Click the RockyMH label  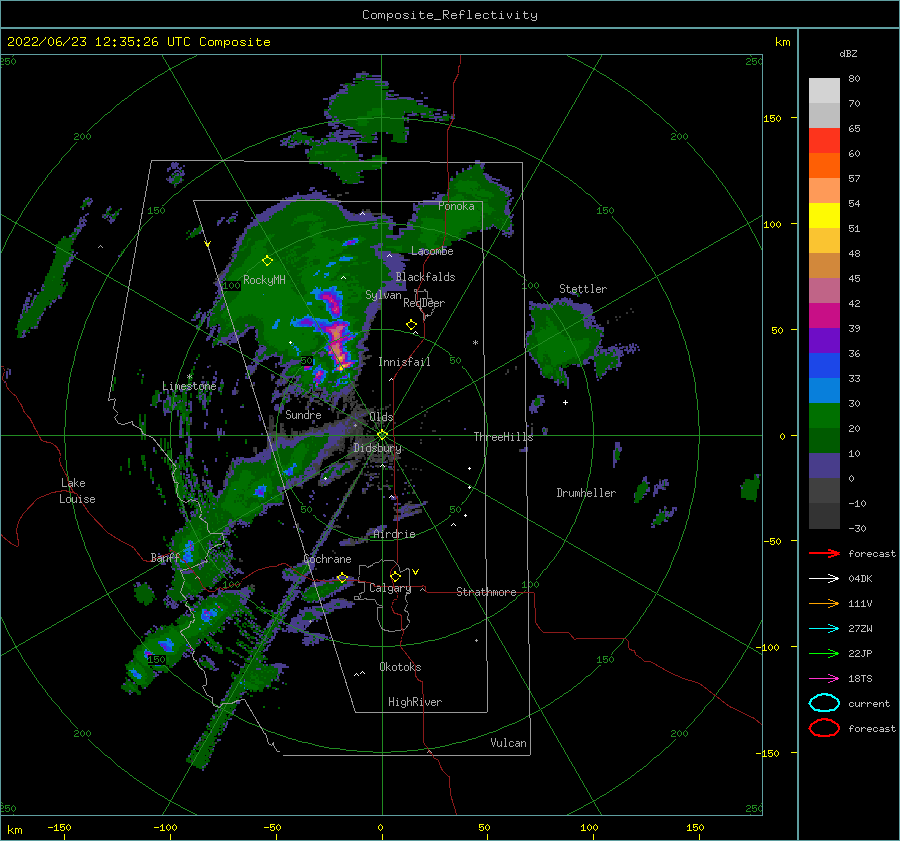click(x=264, y=280)
